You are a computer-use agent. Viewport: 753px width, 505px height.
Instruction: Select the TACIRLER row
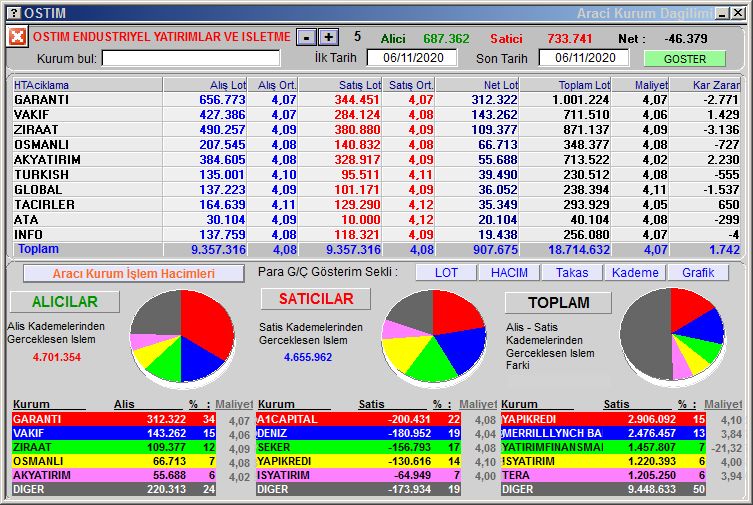point(376,204)
